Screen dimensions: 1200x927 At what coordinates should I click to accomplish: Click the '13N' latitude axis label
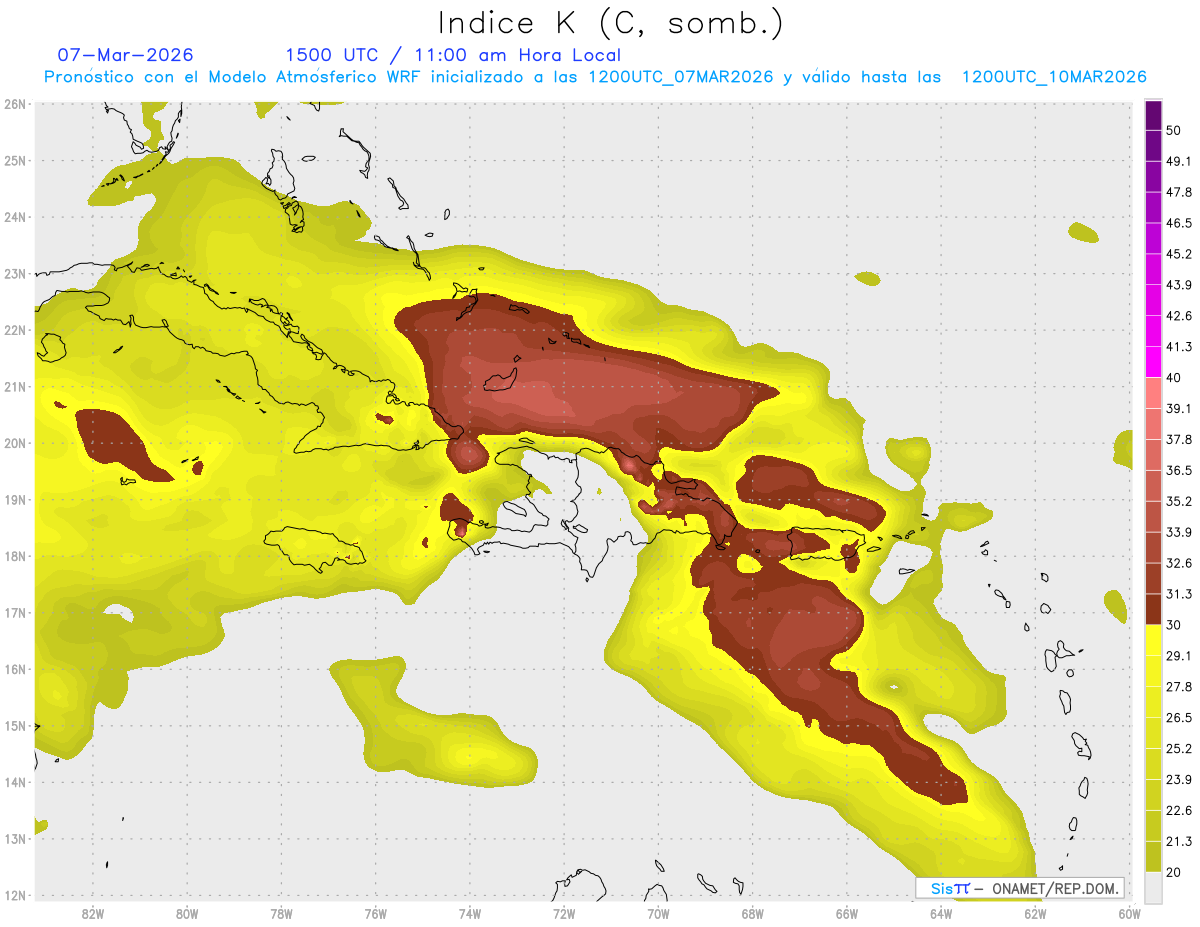pyautogui.click(x=15, y=839)
